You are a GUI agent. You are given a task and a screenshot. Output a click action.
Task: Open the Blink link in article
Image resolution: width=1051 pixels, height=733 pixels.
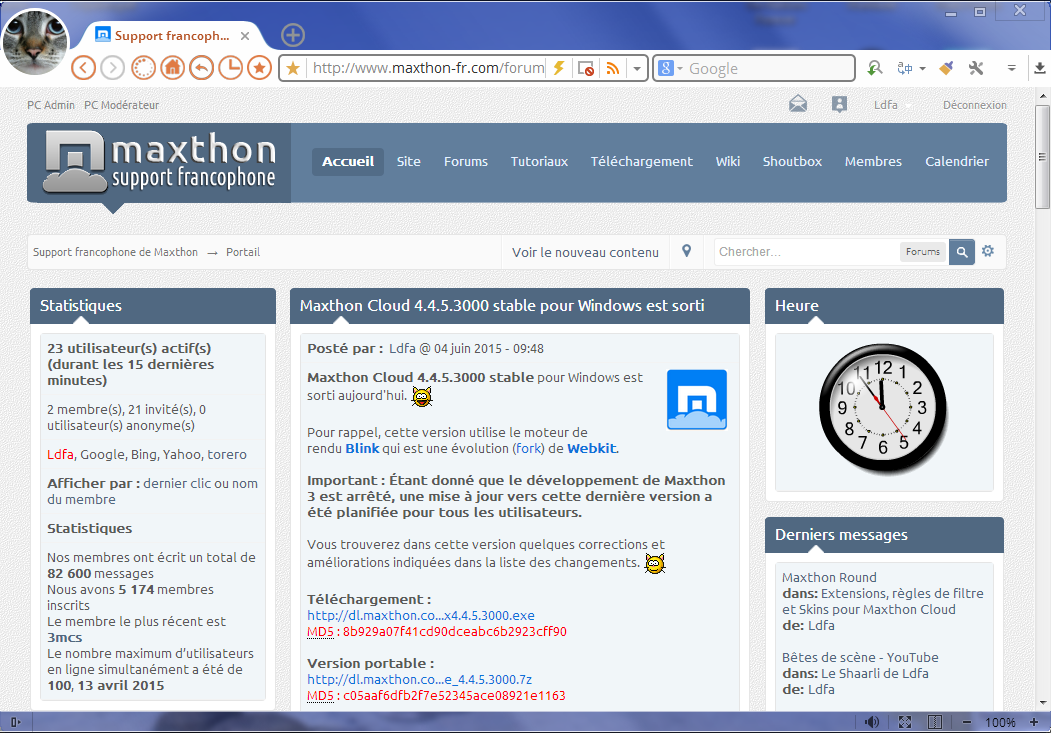pos(363,449)
